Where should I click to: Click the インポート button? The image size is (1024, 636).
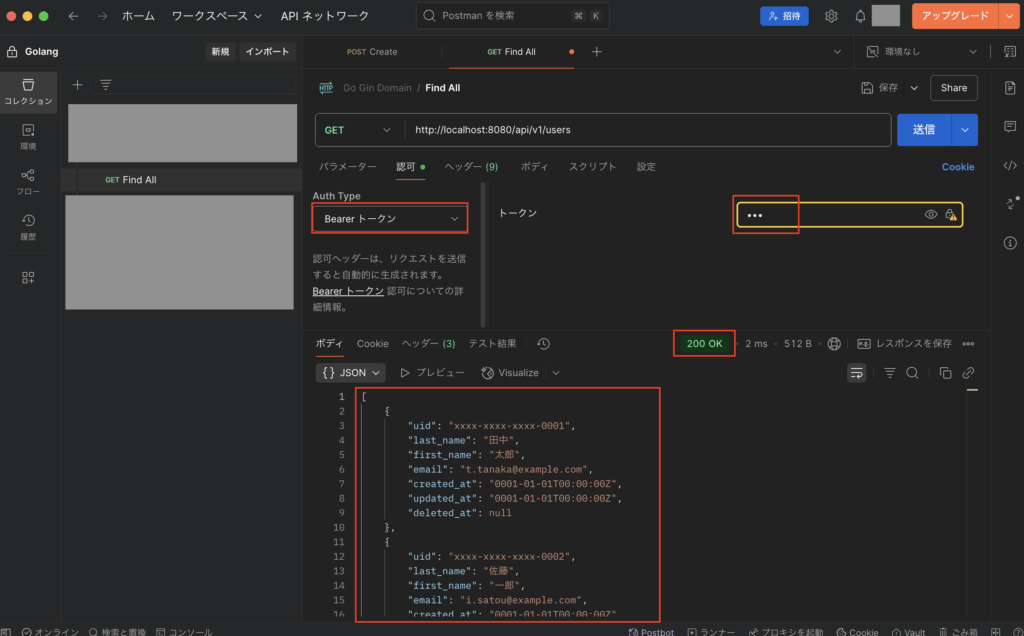click(x=267, y=52)
